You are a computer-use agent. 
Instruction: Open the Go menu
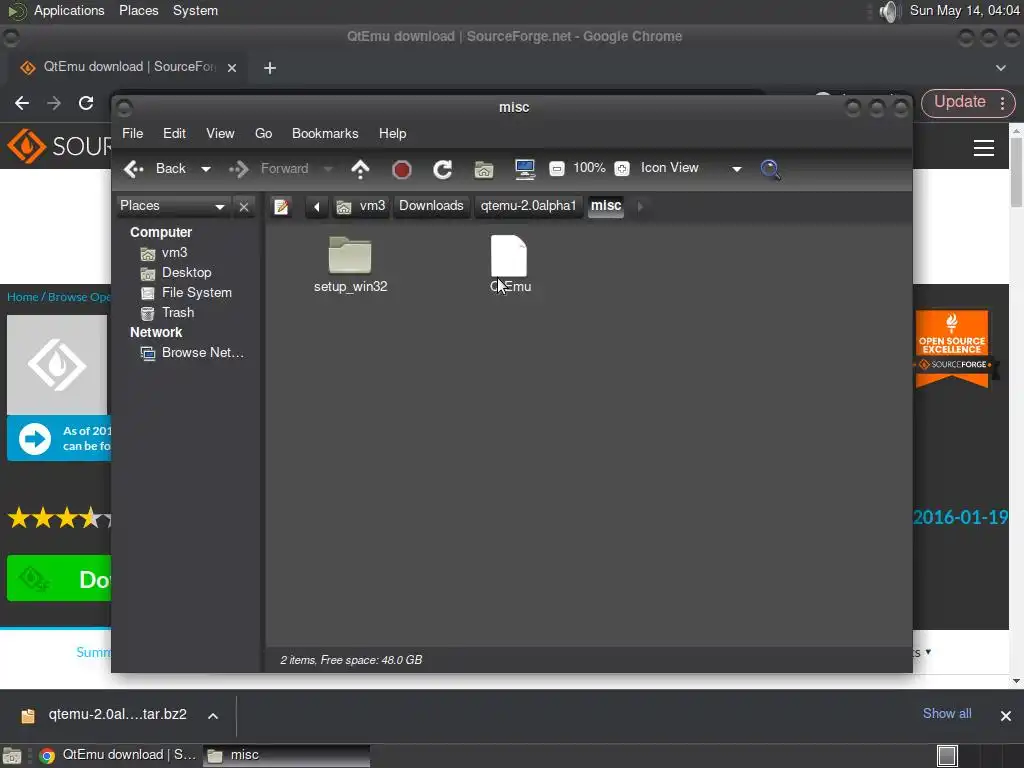click(263, 133)
